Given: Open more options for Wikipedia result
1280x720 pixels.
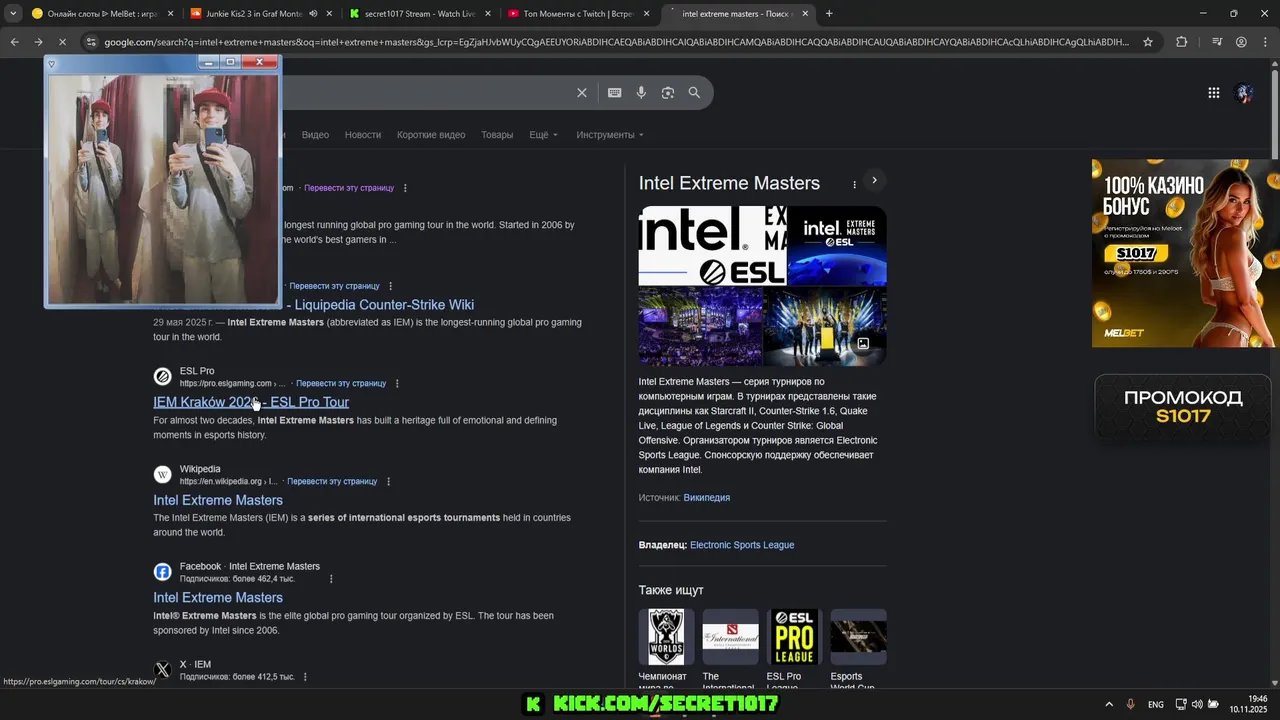Looking at the screenshot, I should (388, 481).
